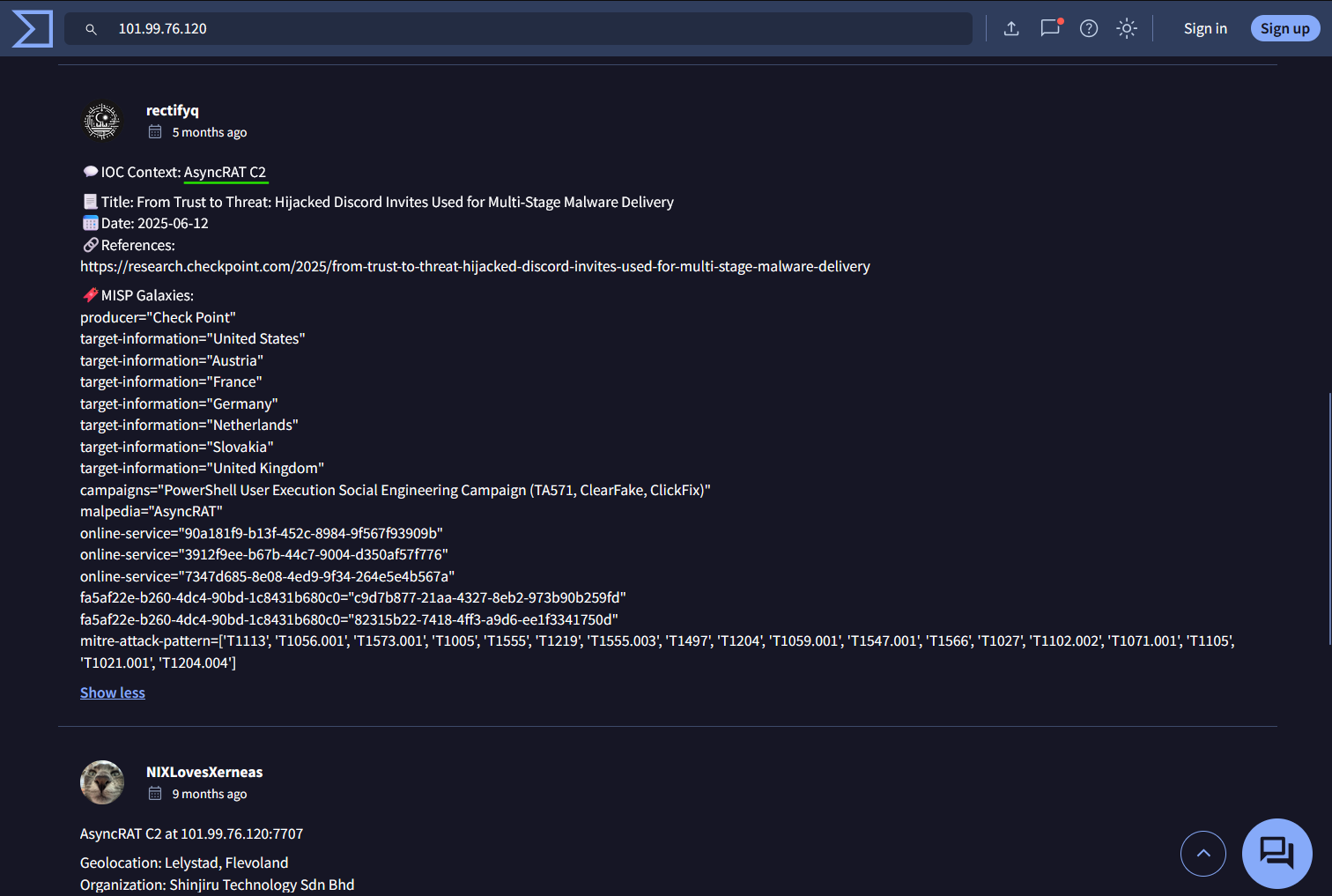The height and width of the screenshot is (896, 1332).
Task: Click the search magnifier icon
Action: [91, 29]
